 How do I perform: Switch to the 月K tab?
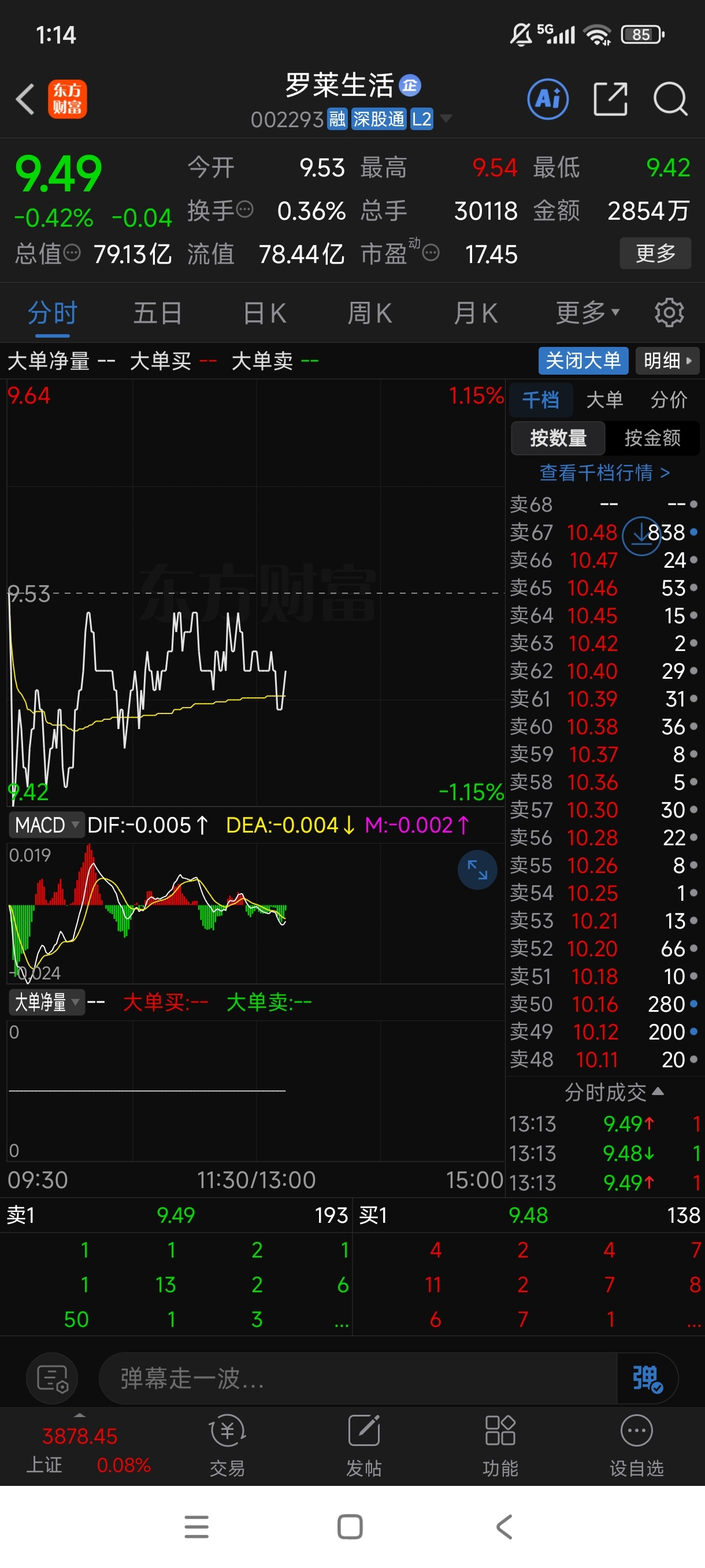click(x=475, y=313)
